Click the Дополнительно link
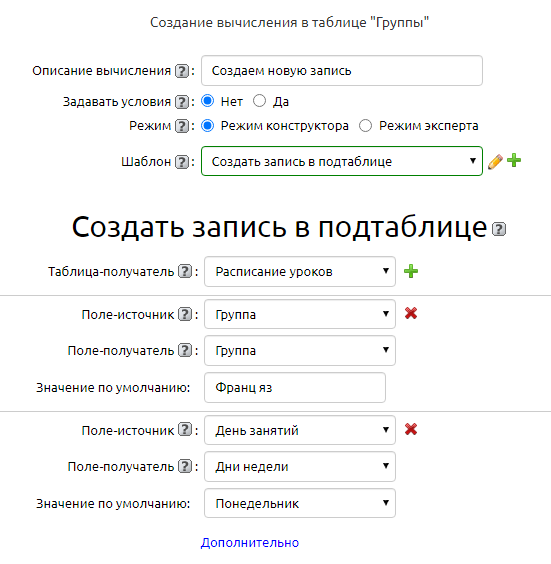 click(x=250, y=542)
